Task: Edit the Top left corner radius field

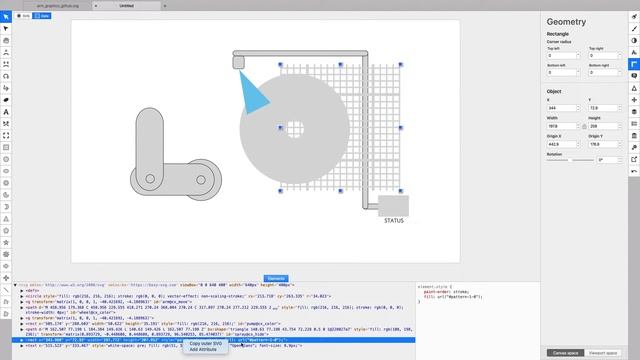Action: 563,56
